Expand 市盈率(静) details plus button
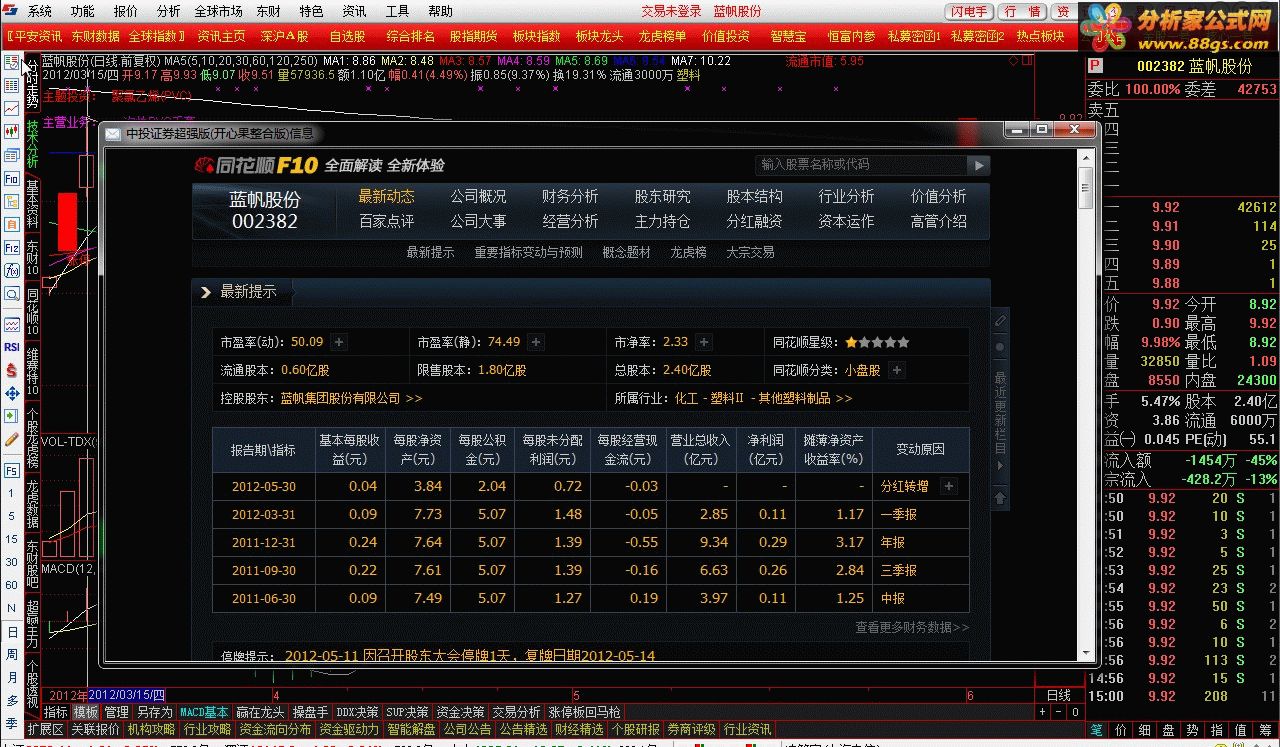 pos(536,342)
